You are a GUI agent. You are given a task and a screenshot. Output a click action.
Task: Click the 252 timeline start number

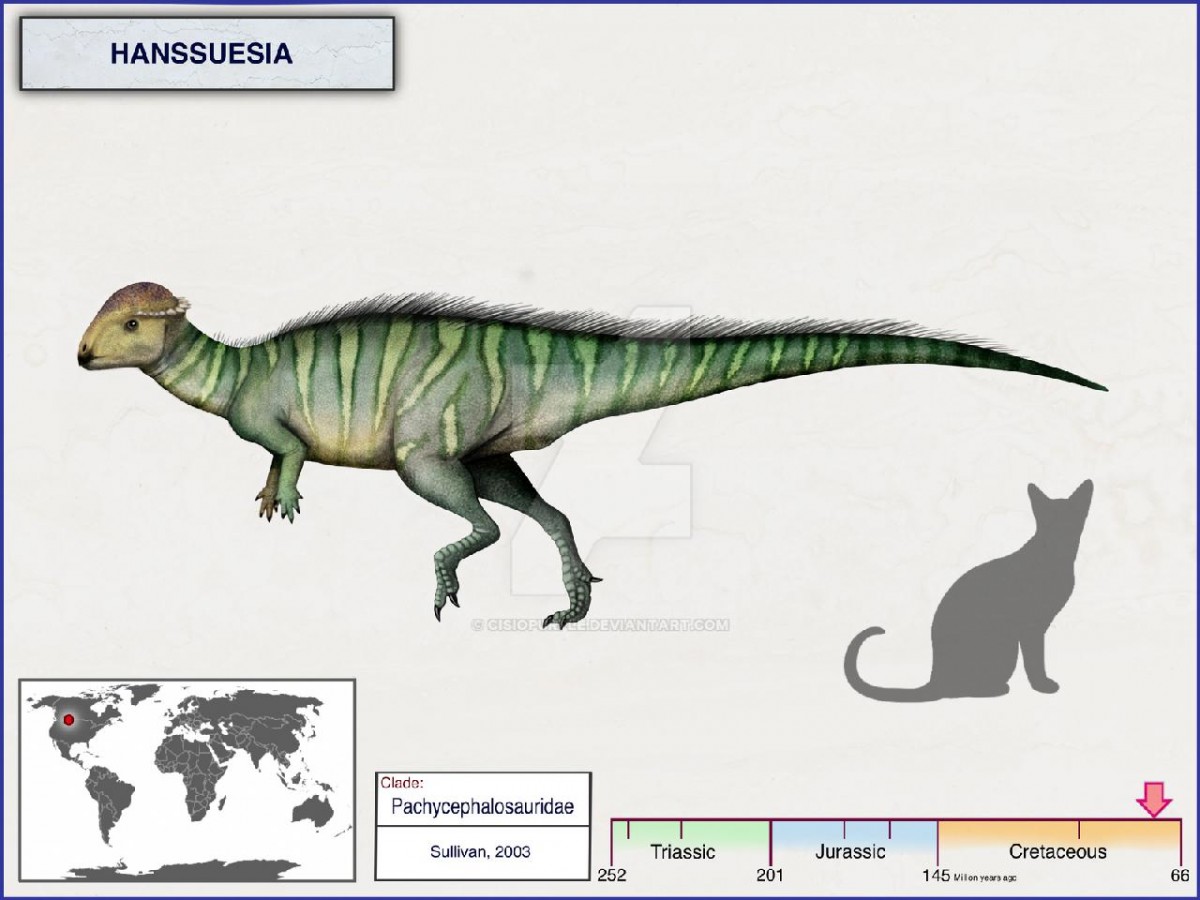click(612, 877)
